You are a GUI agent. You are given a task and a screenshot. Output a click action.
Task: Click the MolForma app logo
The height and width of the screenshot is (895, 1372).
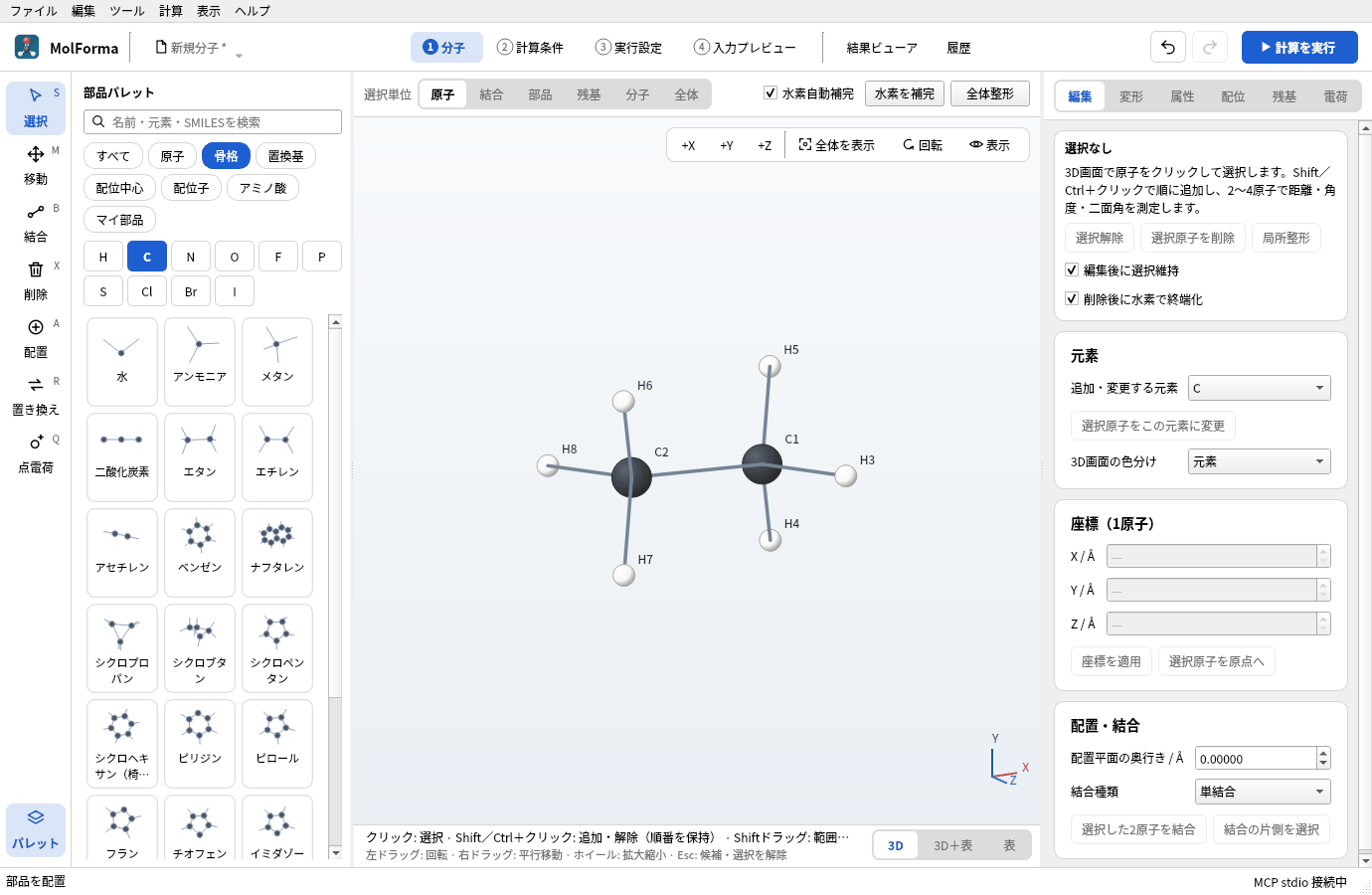pos(27,47)
